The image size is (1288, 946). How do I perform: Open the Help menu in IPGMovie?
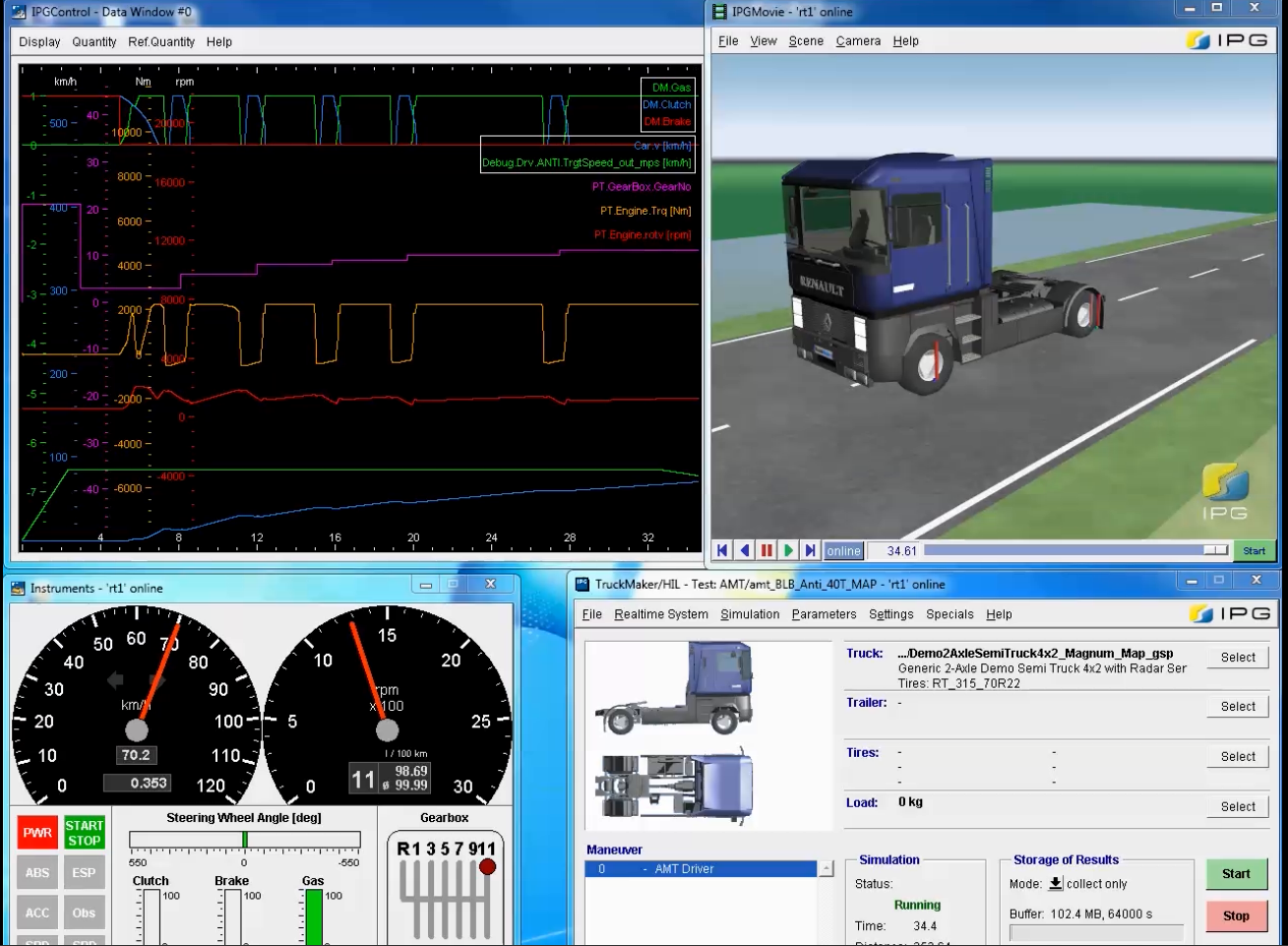906,41
